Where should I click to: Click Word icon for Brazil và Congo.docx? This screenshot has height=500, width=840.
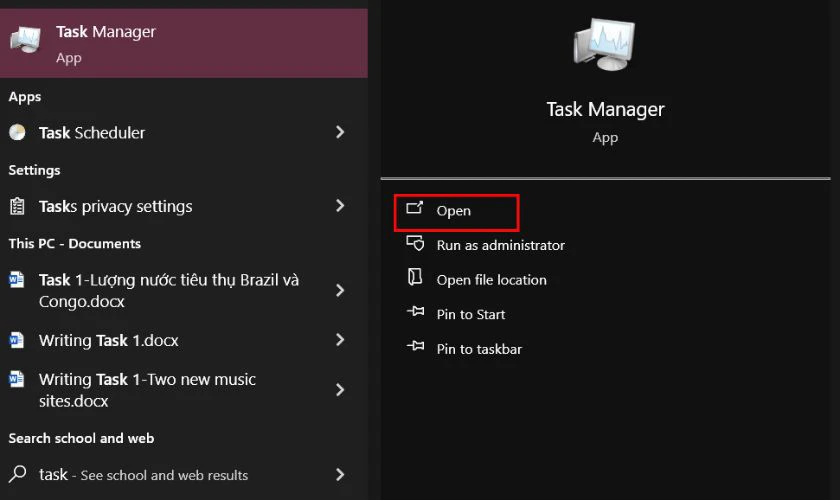coord(17,280)
